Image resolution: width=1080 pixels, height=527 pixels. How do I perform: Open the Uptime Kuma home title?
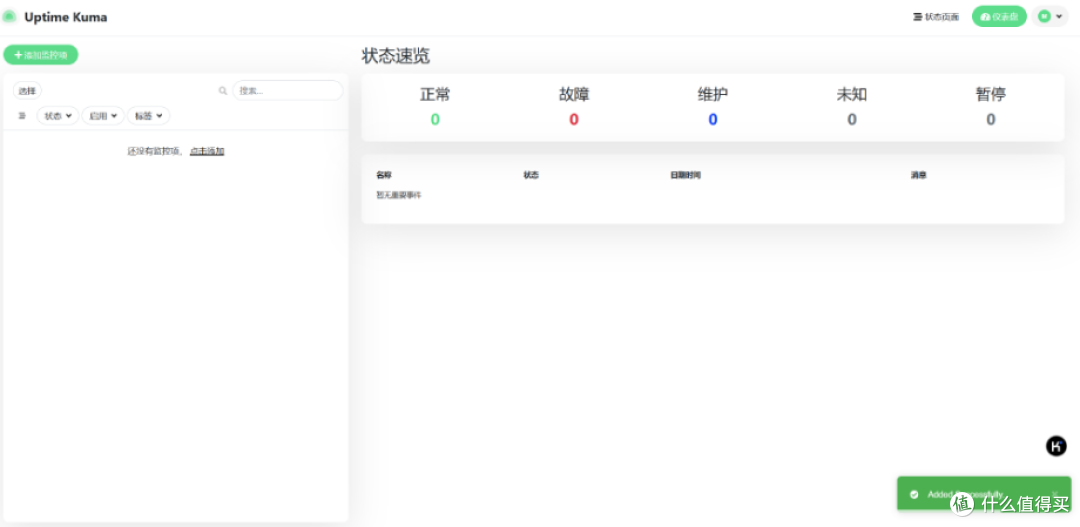tap(65, 17)
